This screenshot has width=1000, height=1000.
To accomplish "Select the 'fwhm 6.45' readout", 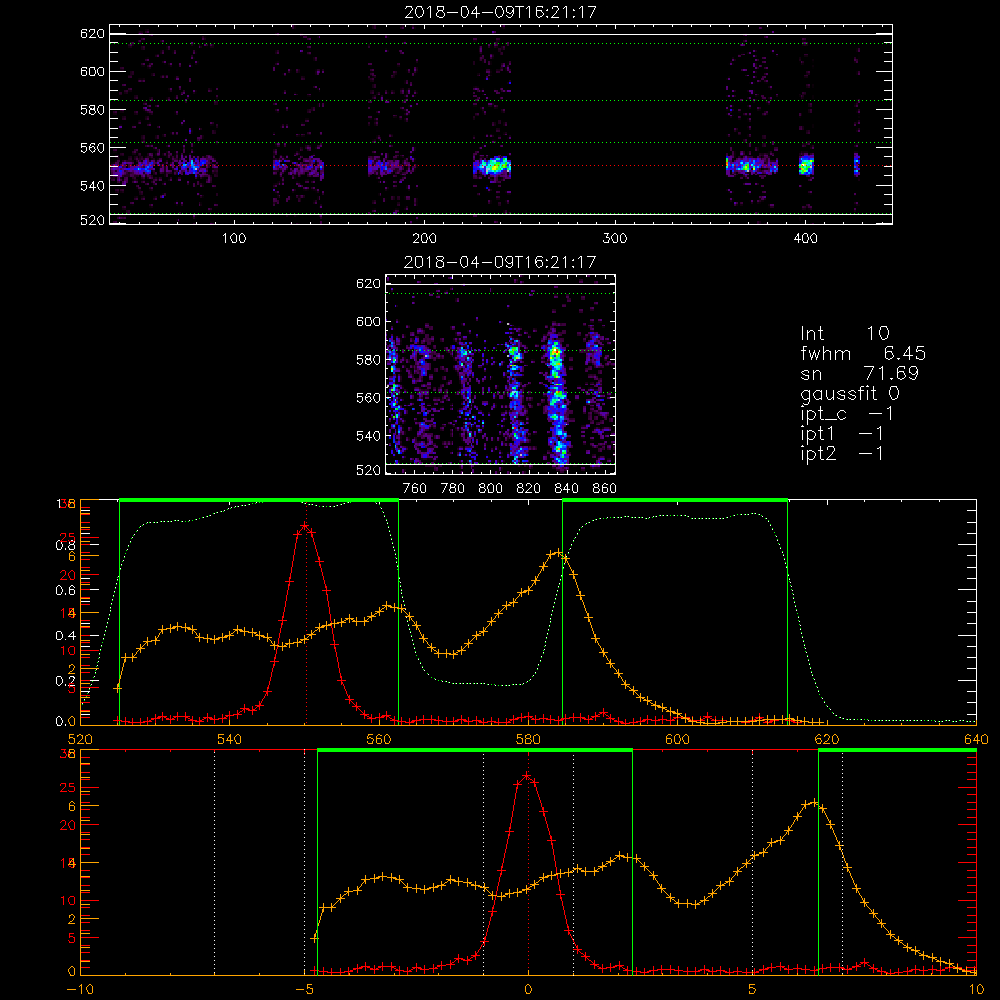I will coord(863,353).
